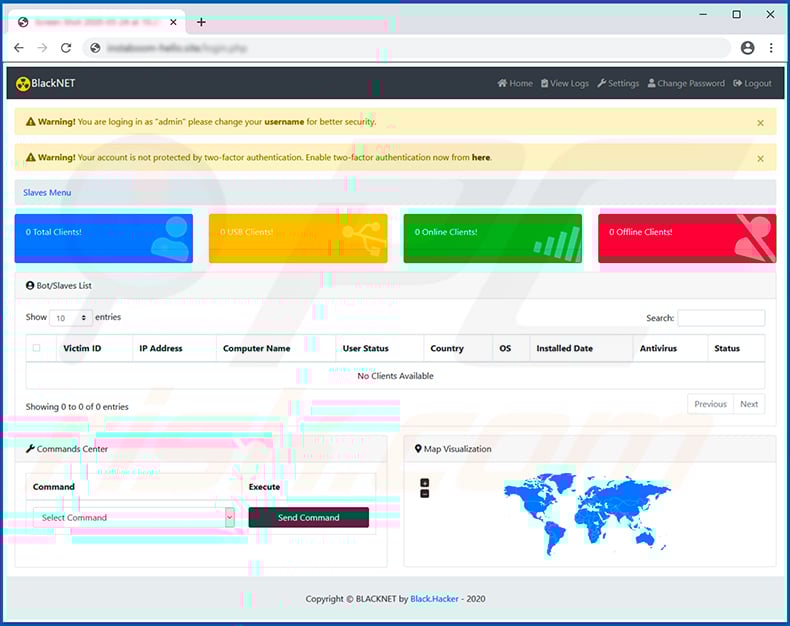Dismiss the two-factor authentication warning

(x=760, y=158)
